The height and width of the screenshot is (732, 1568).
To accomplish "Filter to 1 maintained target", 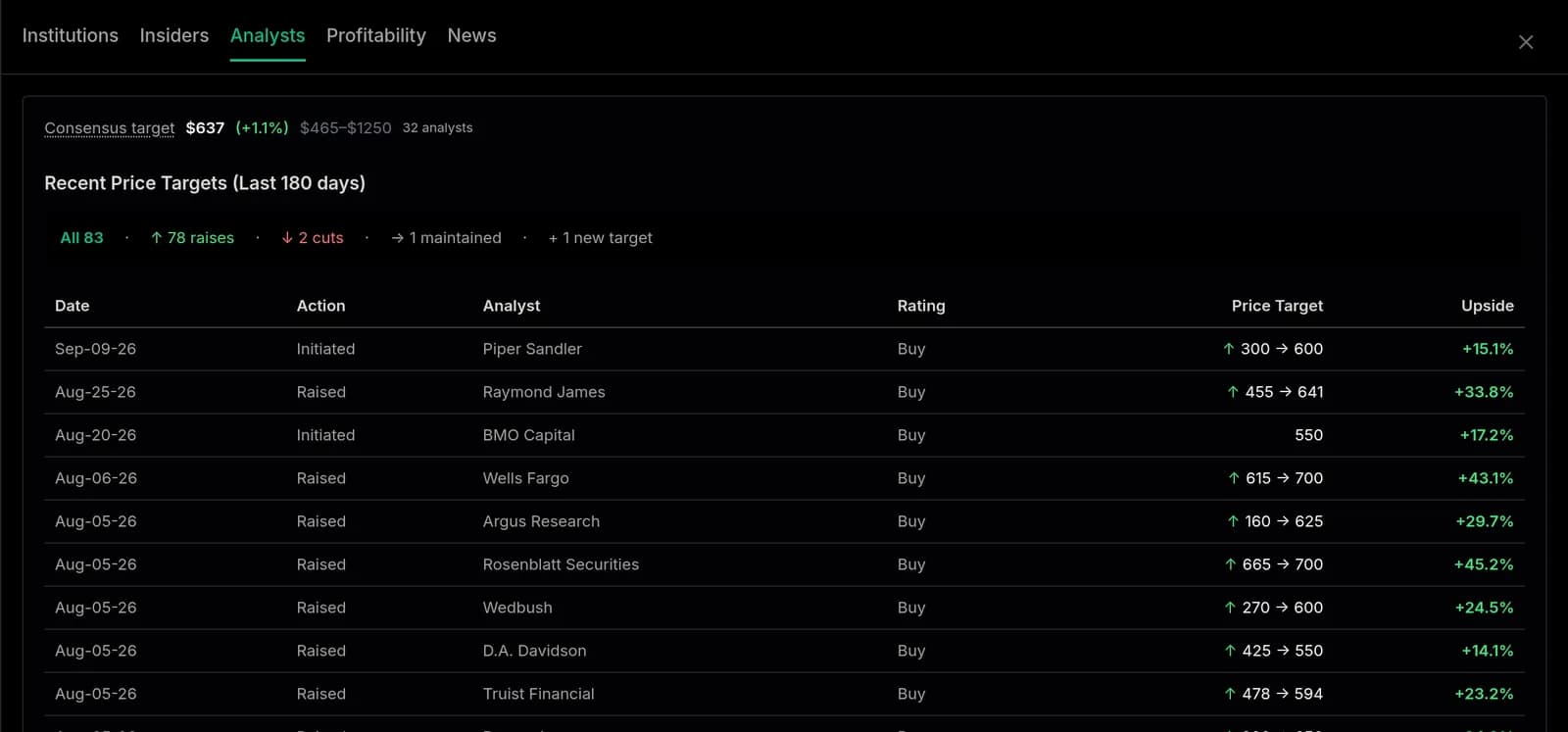I will [446, 237].
